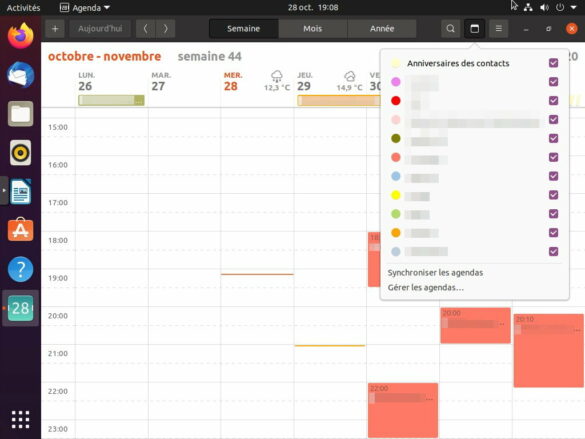Go to previous week arrow
The height and width of the screenshot is (439, 585).
tap(146, 29)
